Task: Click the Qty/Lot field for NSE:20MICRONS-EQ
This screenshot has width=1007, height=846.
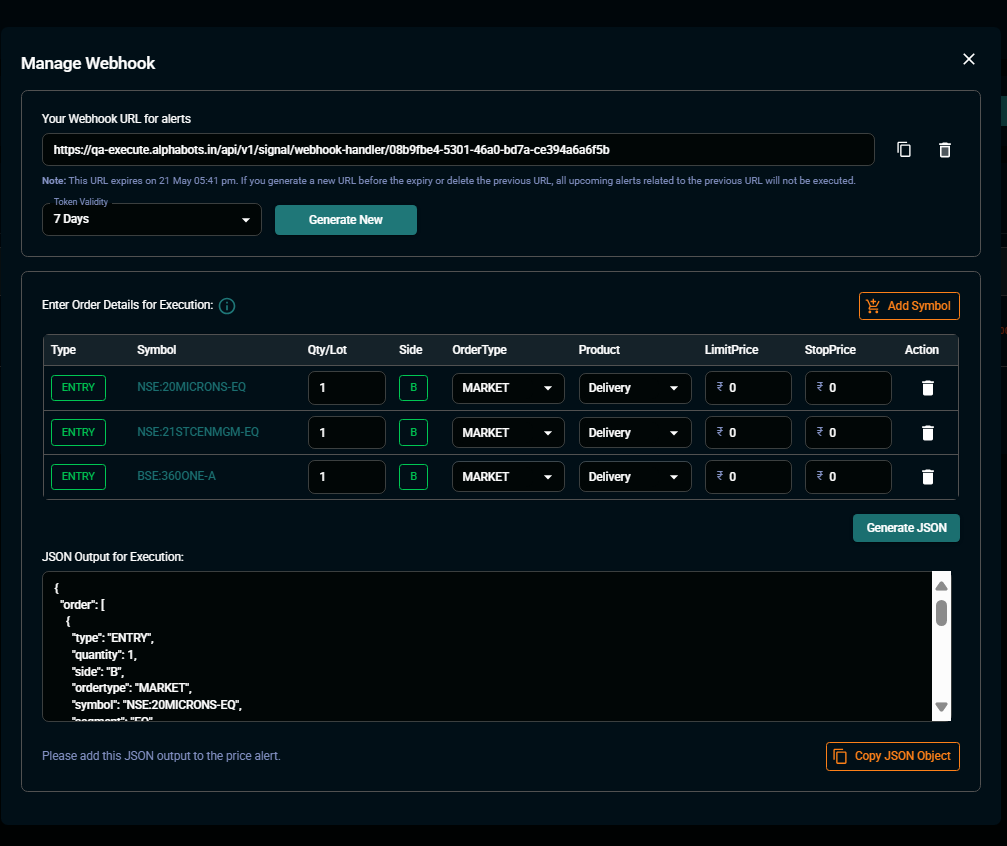Action: click(x=346, y=388)
